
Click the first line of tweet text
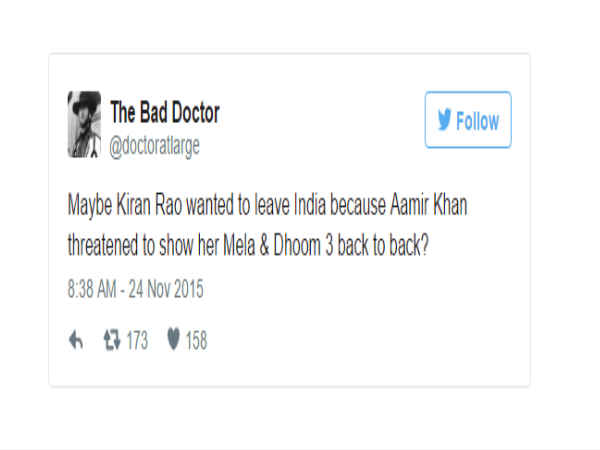click(x=267, y=205)
